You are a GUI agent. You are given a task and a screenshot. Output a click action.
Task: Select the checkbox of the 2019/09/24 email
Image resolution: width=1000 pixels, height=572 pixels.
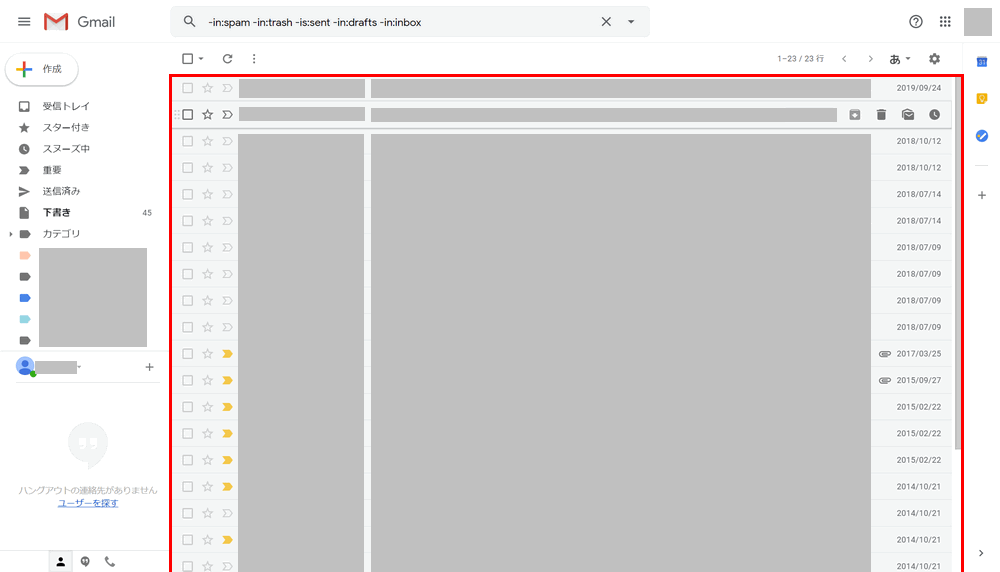click(188, 88)
